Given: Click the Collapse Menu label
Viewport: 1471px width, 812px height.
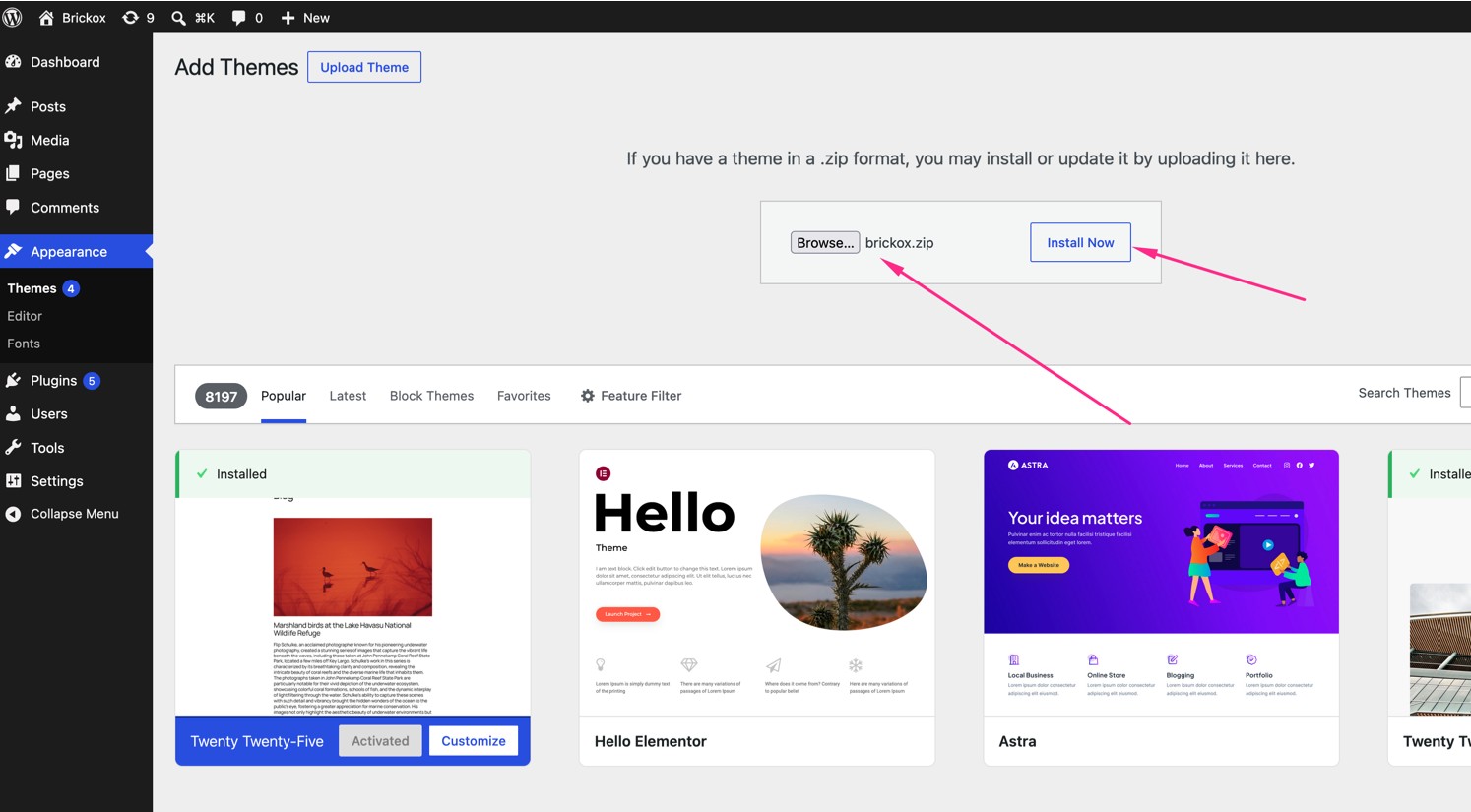Looking at the screenshot, I should 75,514.
